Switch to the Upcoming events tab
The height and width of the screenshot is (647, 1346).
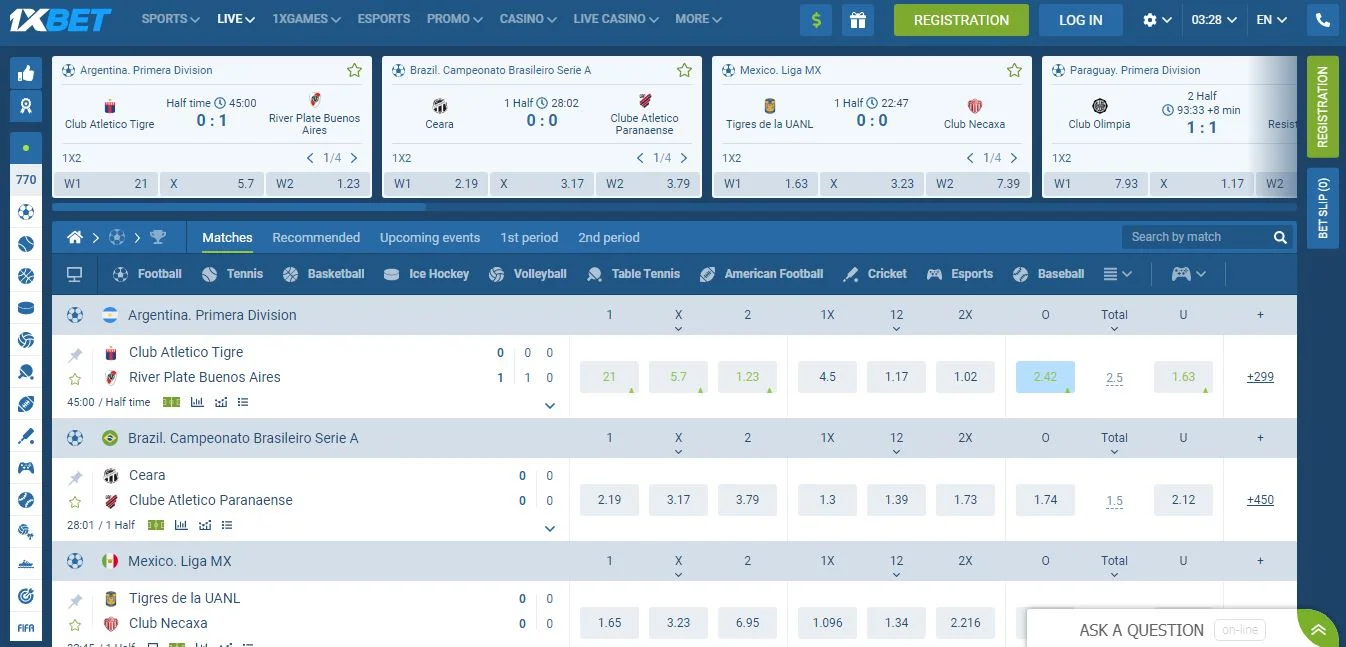point(430,238)
